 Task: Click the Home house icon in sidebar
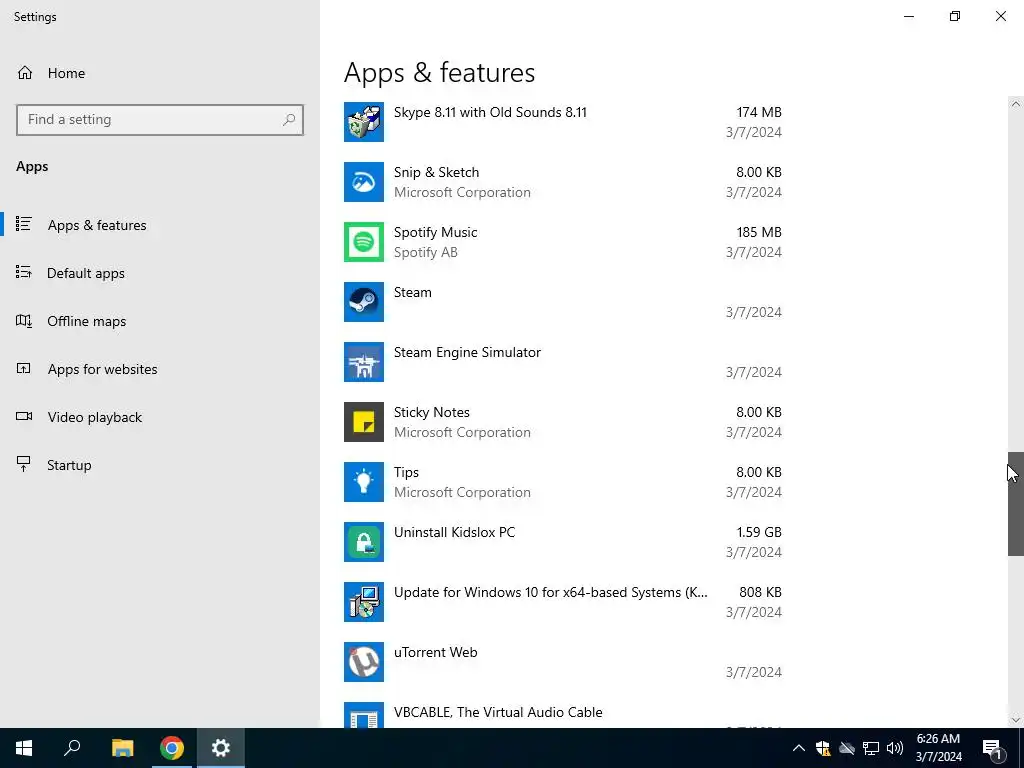coord(25,73)
